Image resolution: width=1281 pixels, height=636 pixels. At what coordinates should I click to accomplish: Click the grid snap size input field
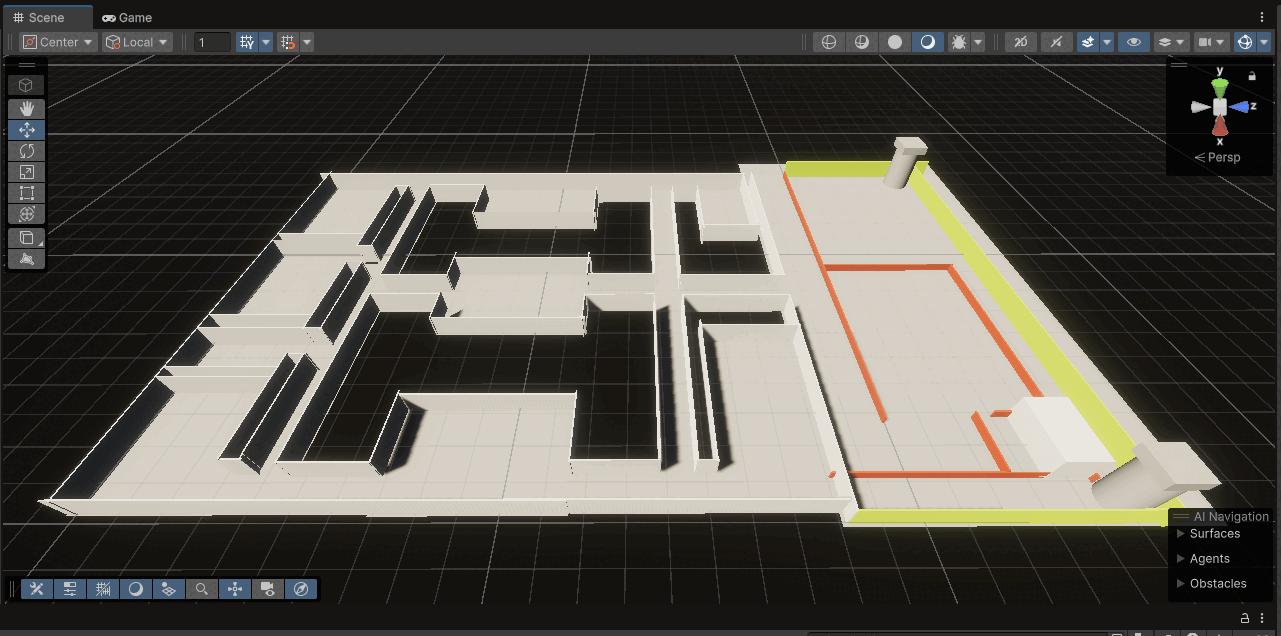(x=212, y=42)
